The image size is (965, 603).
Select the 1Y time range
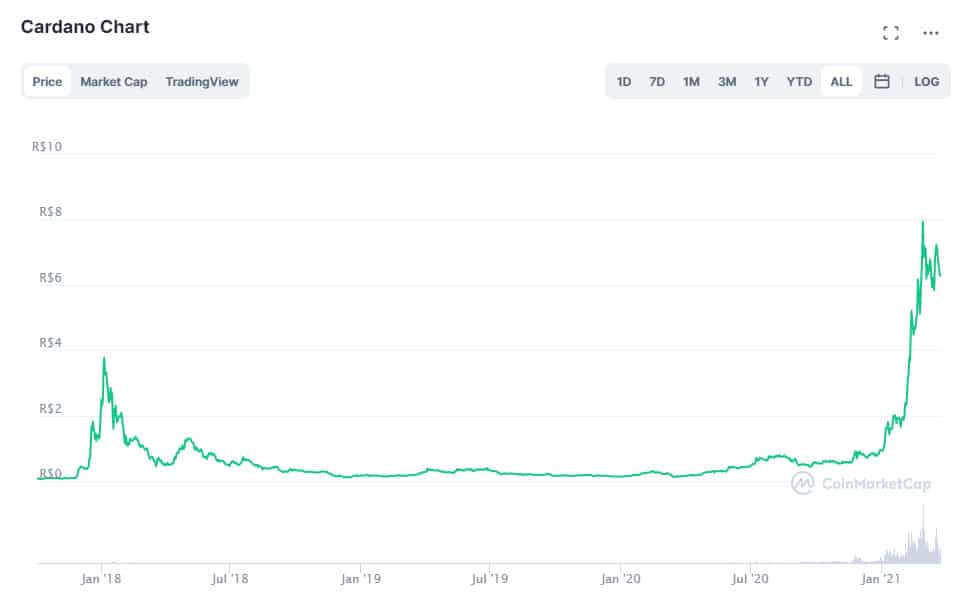click(x=761, y=81)
